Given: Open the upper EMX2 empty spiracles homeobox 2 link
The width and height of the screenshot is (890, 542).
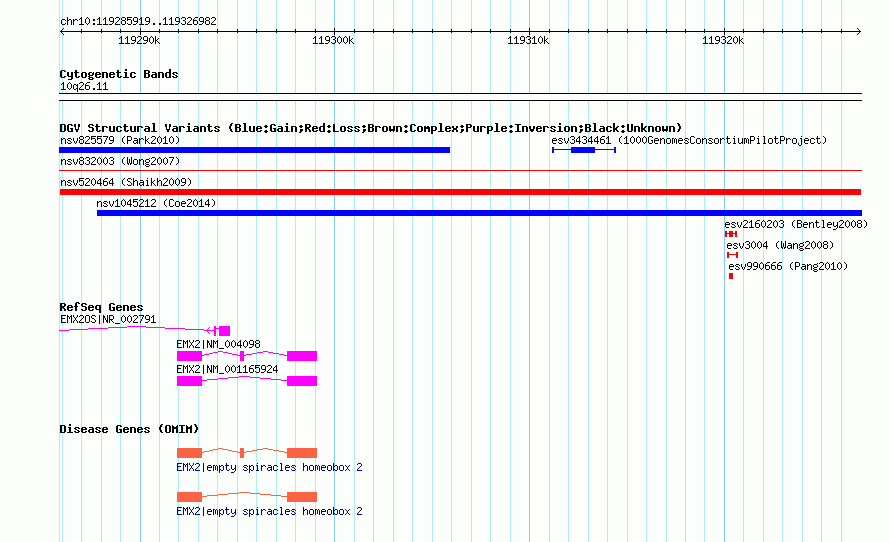Looking at the screenshot, I should [x=269, y=468].
